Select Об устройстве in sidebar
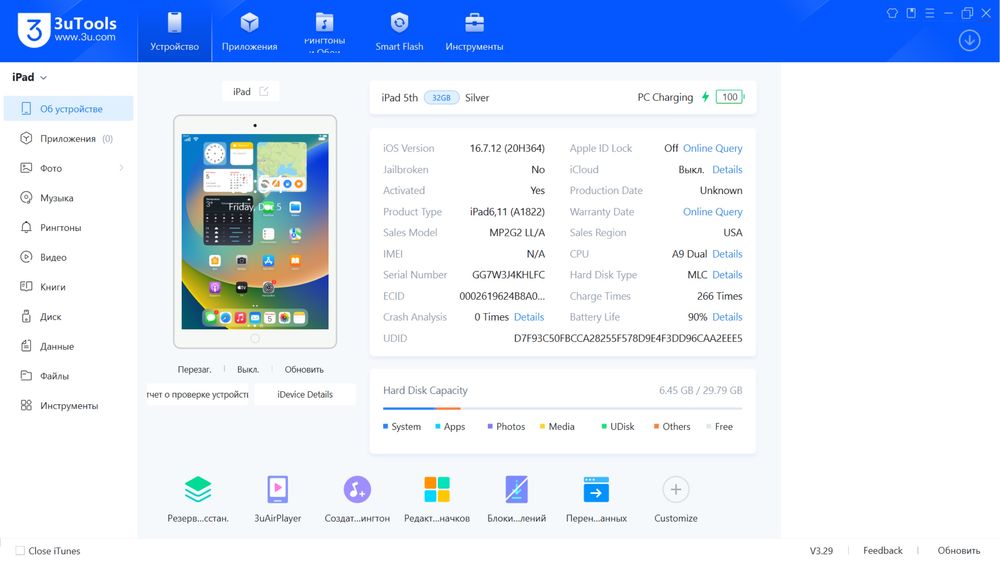The height and width of the screenshot is (562, 1000). pos(69,108)
